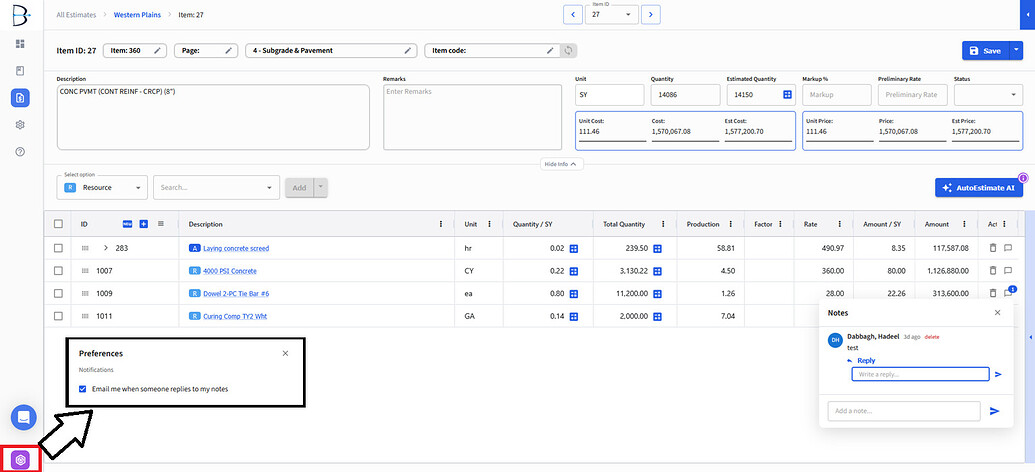This screenshot has width=1035, height=472.
Task: Click the list lines icon in ID header
Action: [x=161, y=224]
